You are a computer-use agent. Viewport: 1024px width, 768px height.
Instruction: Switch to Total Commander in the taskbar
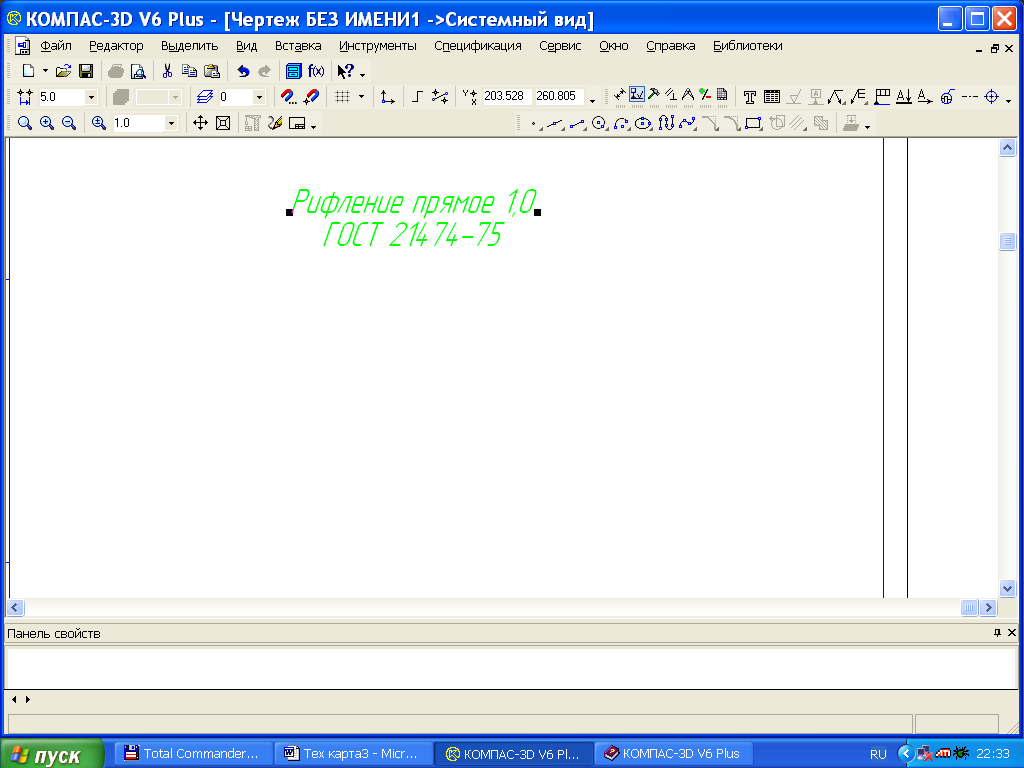coord(194,754)
